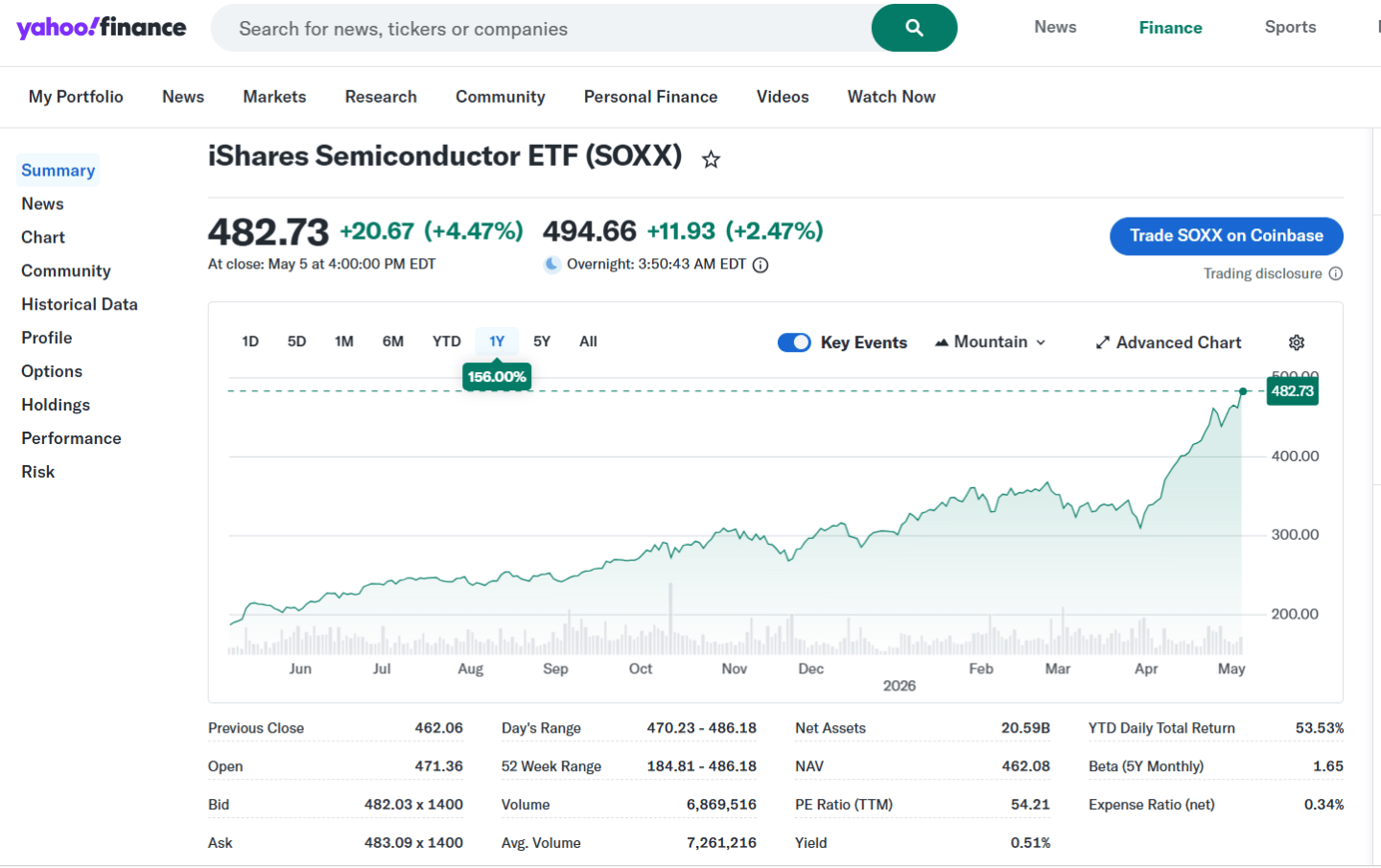The width and height of the screenshot is (1381, 868).
Task: Open Videos in the navigation bar
Action: click(x=783, y=97)
